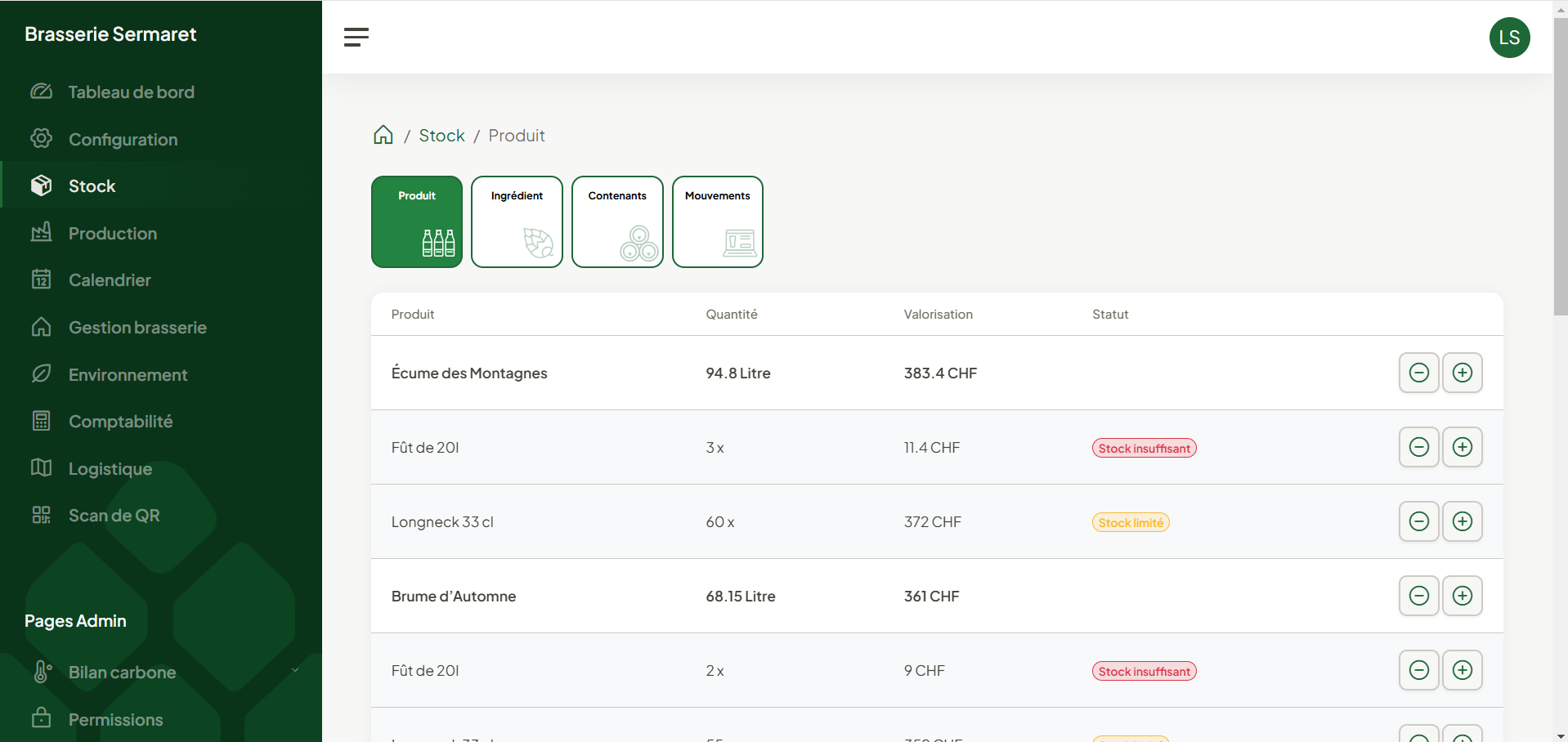The width and height of the screenshot is (1568, 742).
Task: Expand the Bilan carbone submenu
Action: click(x=295, y=671)
